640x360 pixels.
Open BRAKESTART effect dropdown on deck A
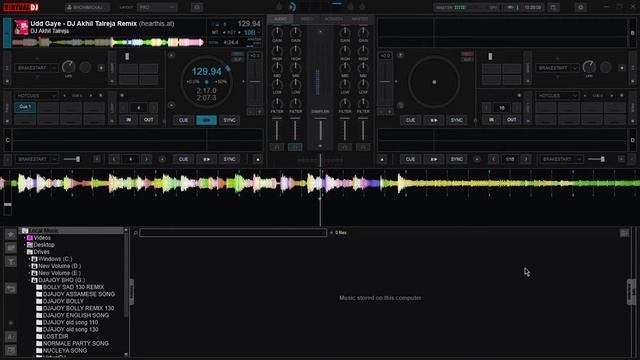[x=36, y=68]
